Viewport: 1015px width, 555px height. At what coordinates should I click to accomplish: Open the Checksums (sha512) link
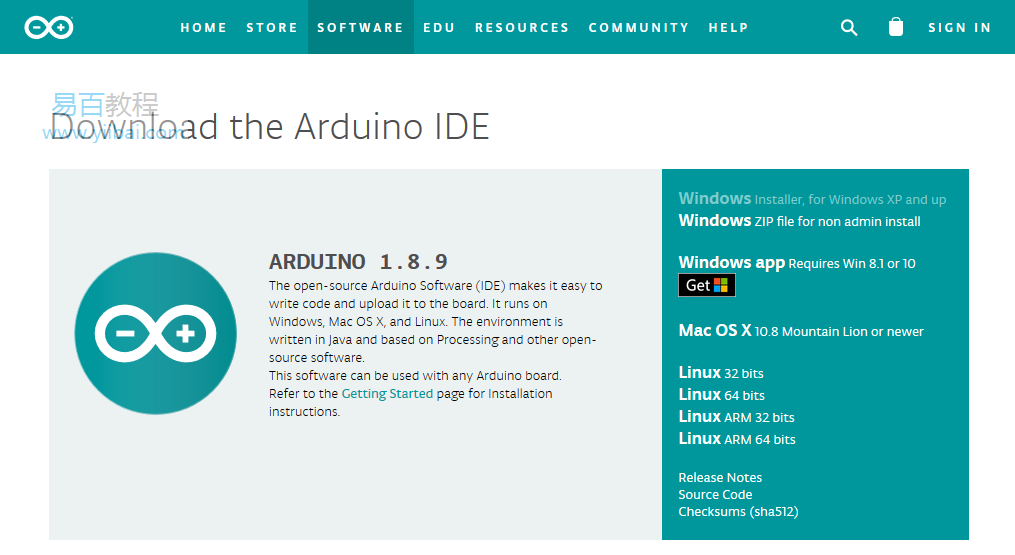click(739, 512)
